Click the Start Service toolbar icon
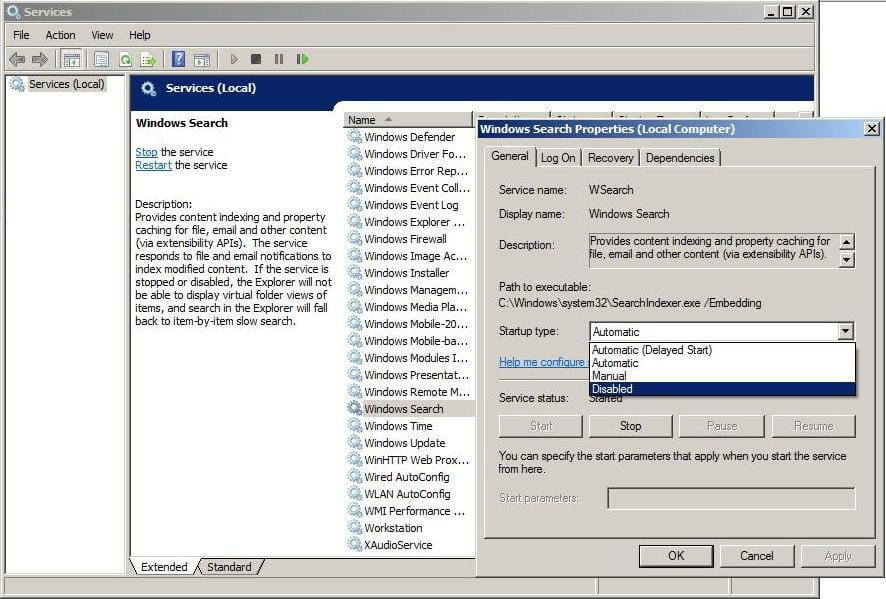The image size is (886, 599). click(234, 59)
